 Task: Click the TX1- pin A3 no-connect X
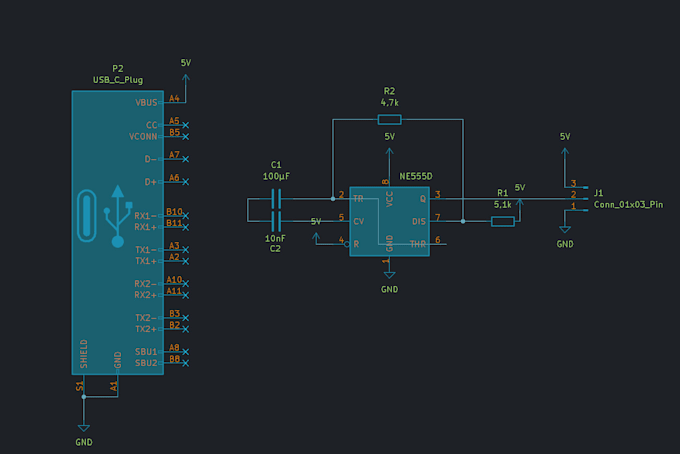pyautogui.click(x=186, y=250)
